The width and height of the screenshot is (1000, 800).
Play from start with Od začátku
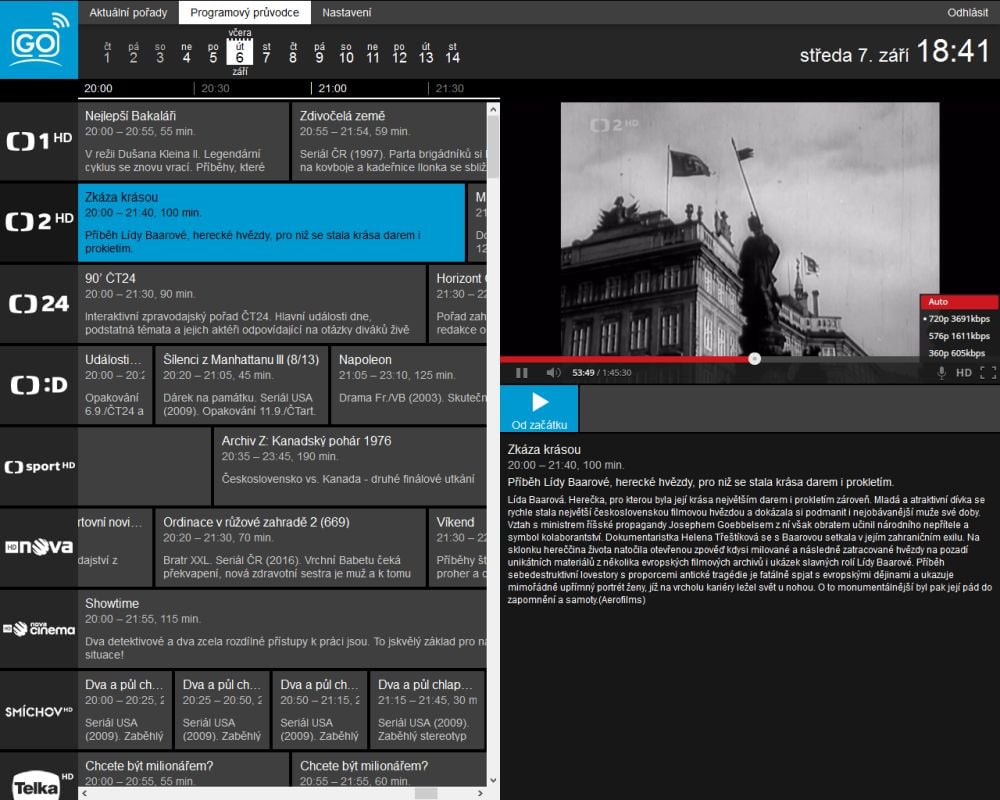(539, 408)
